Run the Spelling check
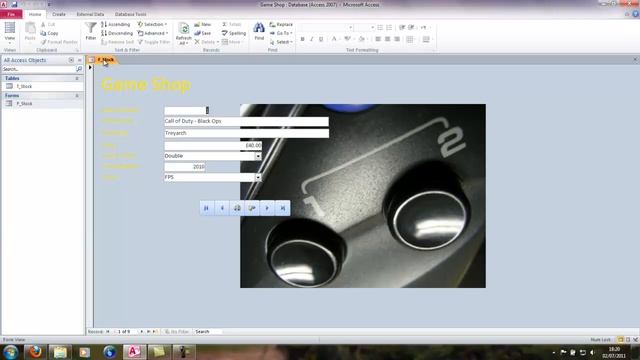 (234, 33)
